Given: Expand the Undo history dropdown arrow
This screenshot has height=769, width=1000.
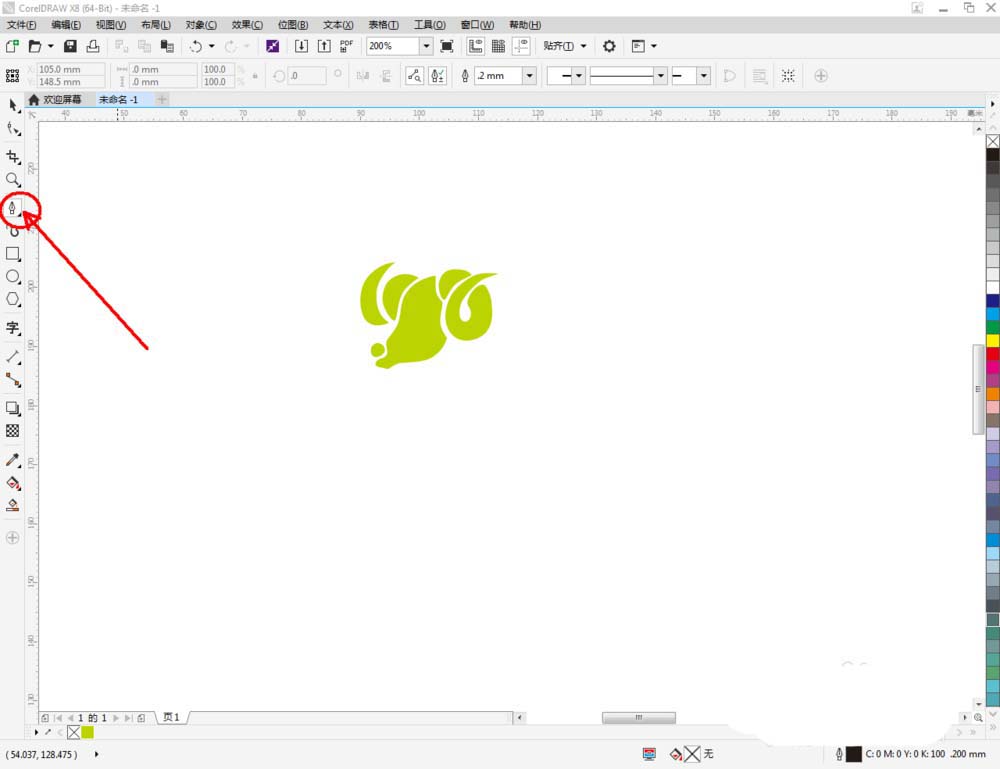Looking at the screenshot, I should pos(212,46).
